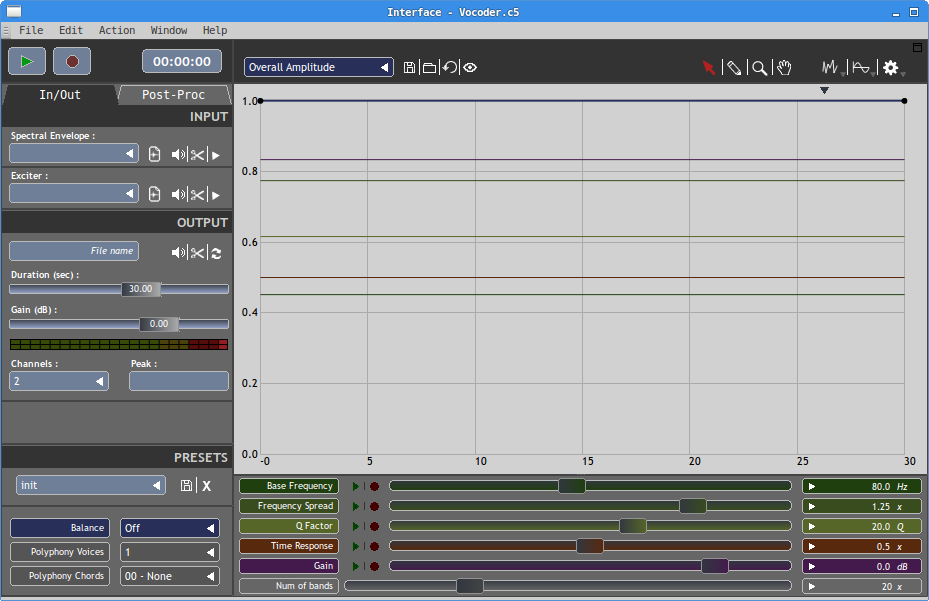Save the Overall Amplitude graph to file
The image size is (929, 601).
point(409,68)
